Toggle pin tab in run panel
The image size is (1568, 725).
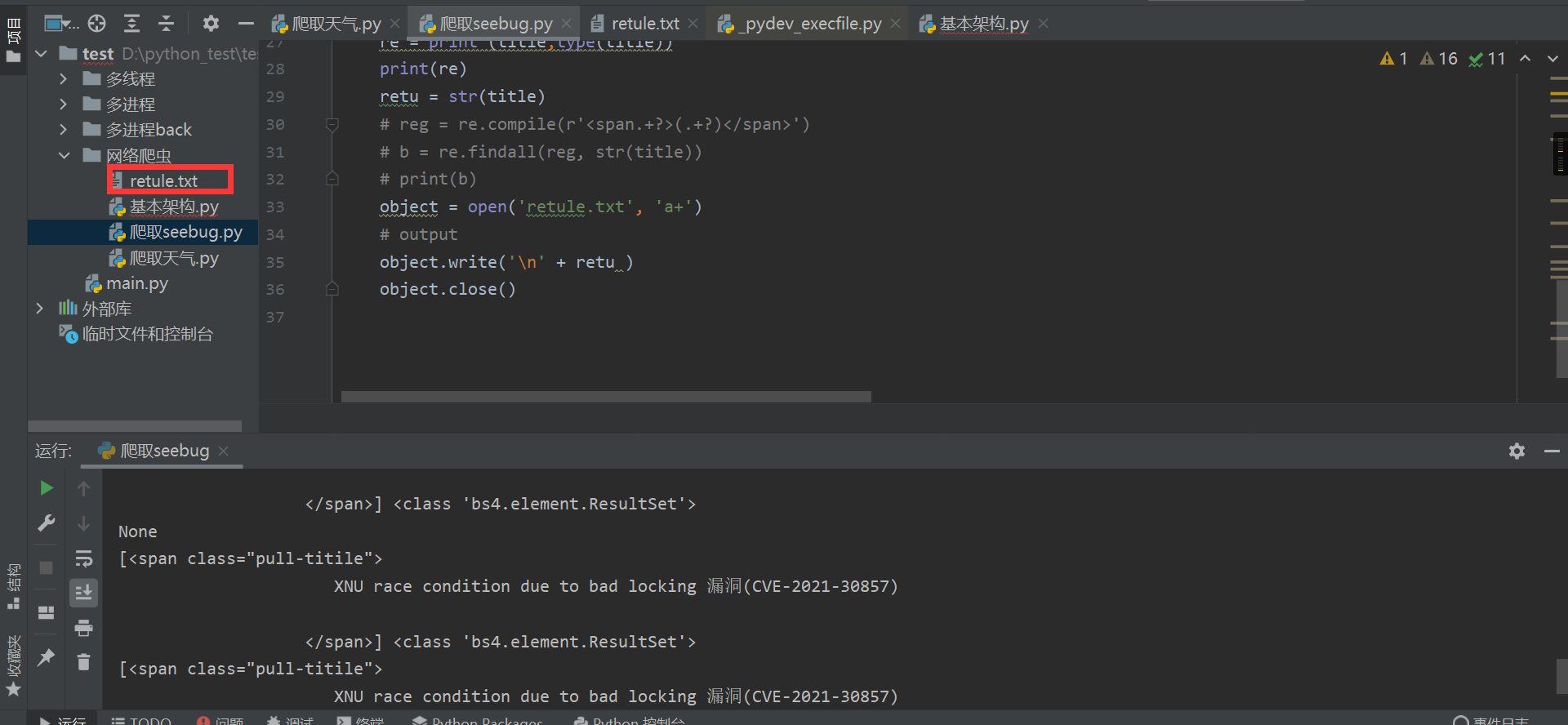[x=47, y=656]
